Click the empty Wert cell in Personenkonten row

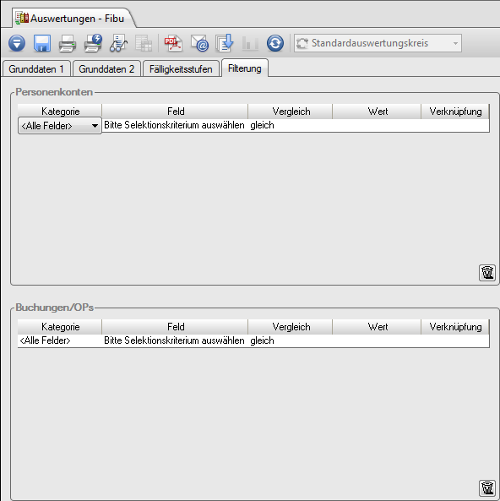pyautogui.click(x=376, y=125)
